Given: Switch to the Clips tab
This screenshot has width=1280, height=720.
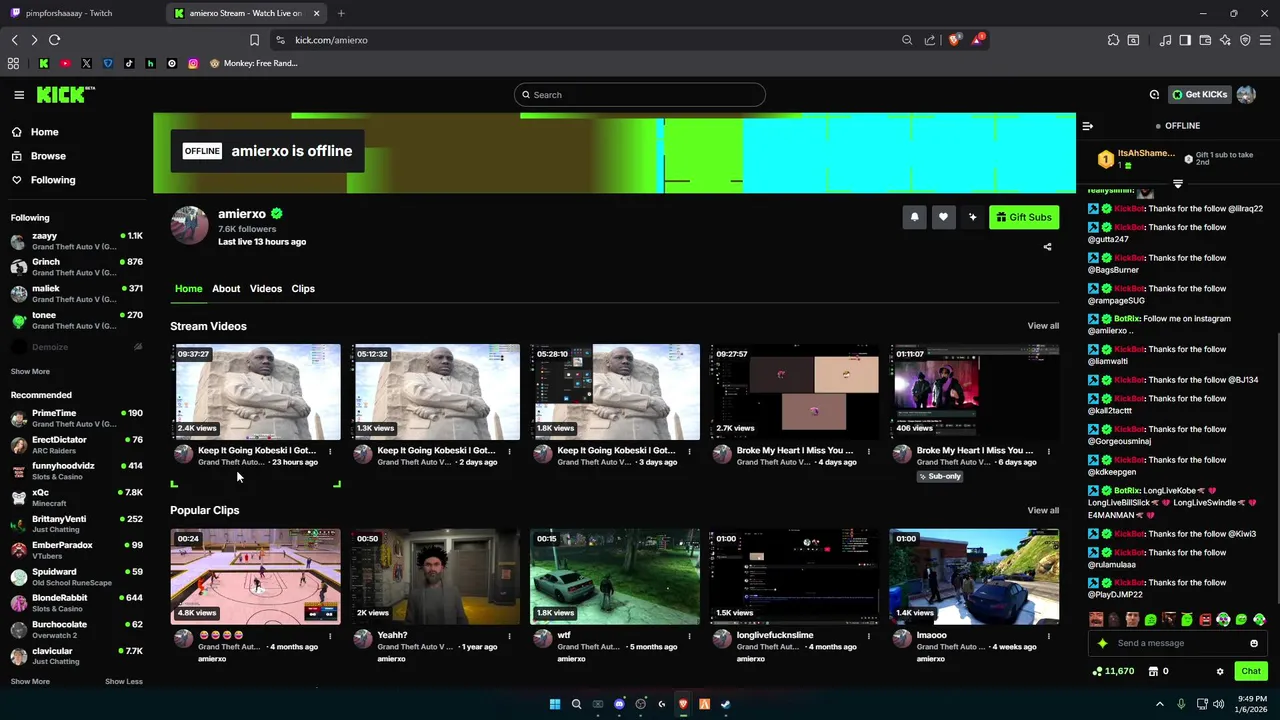Looking at the screenshot, I should tap(303, 289).
